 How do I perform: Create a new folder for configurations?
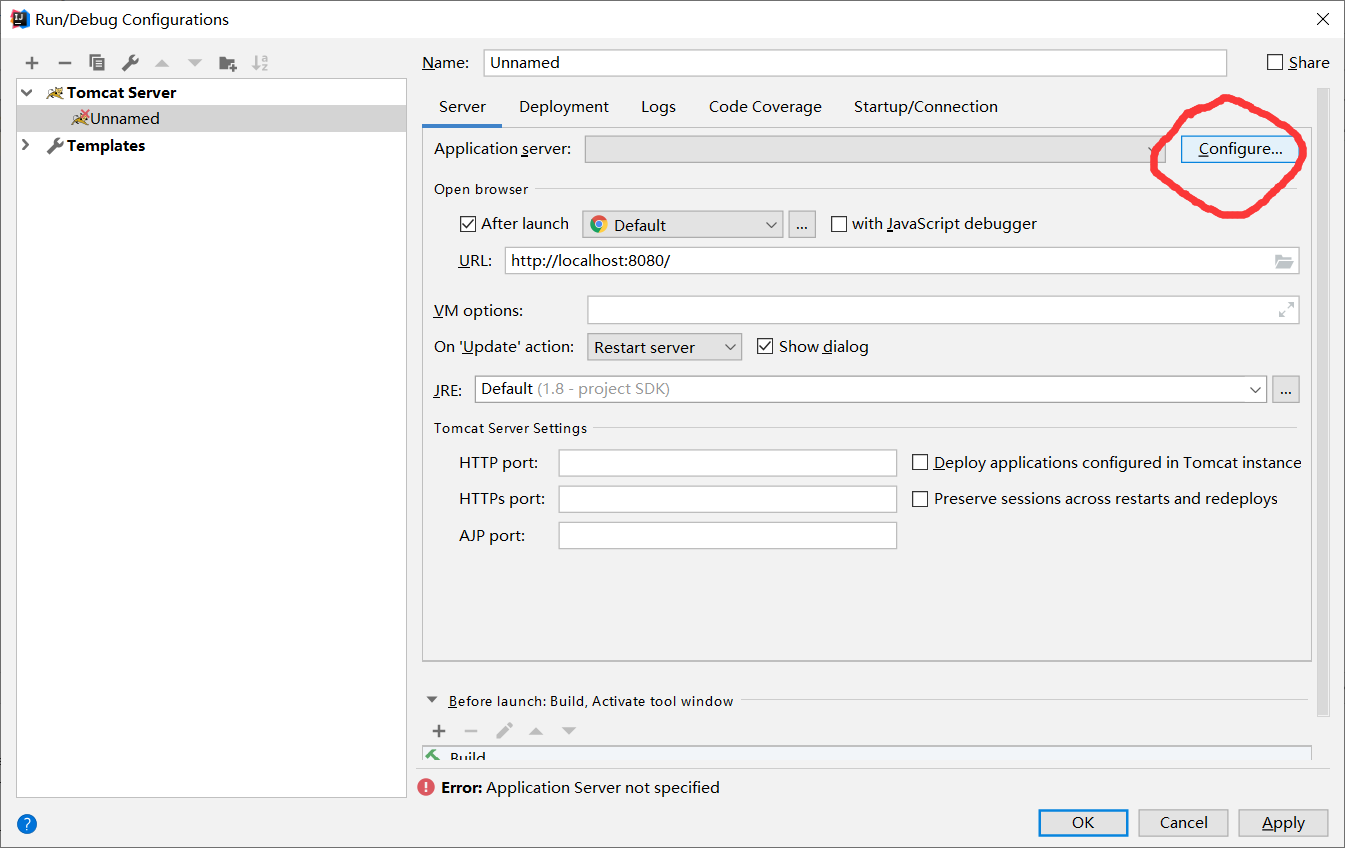click(x=228, y=63)
